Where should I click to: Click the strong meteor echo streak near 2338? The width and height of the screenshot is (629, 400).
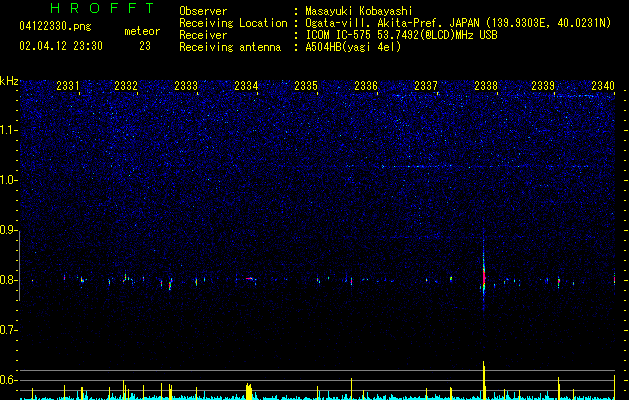coord(484,277)
